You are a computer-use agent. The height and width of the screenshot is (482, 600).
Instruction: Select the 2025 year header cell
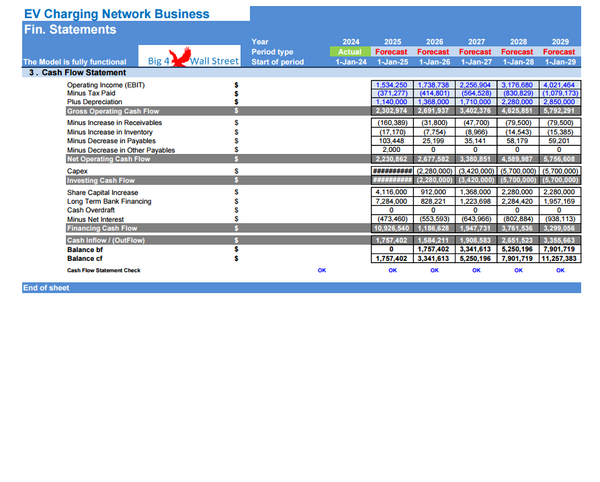(392, 41)
